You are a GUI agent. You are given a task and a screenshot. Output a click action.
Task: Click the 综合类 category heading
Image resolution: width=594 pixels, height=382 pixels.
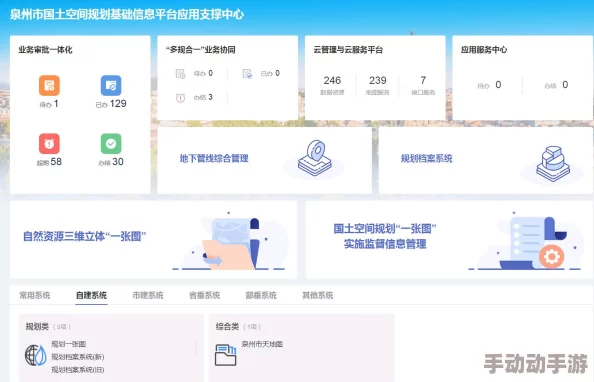[x=227, y=326]
